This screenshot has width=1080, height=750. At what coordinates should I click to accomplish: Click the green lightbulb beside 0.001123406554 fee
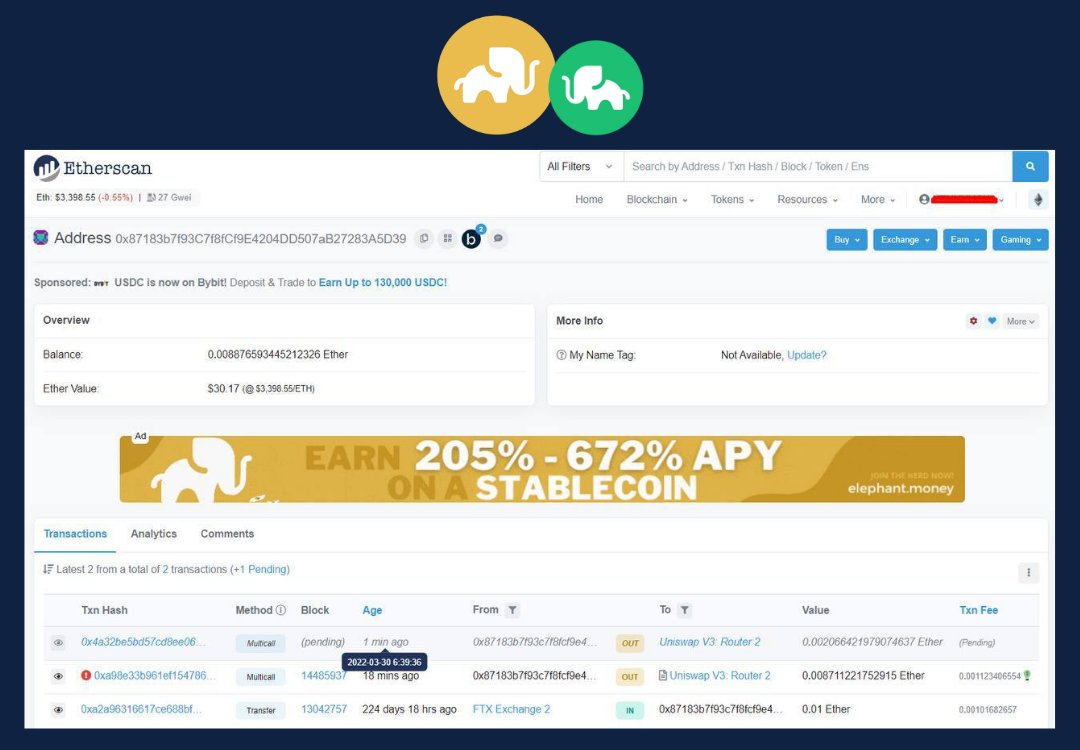(x=1028, y=676)
